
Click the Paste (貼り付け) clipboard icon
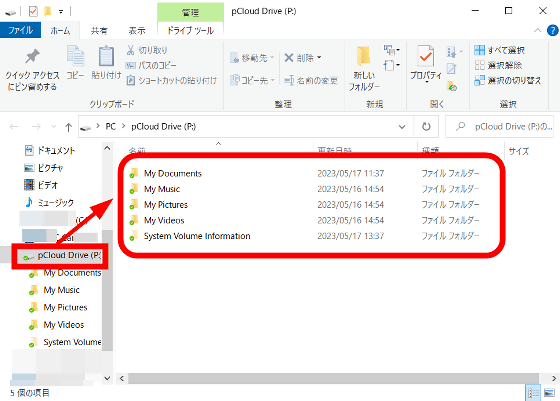106,56
